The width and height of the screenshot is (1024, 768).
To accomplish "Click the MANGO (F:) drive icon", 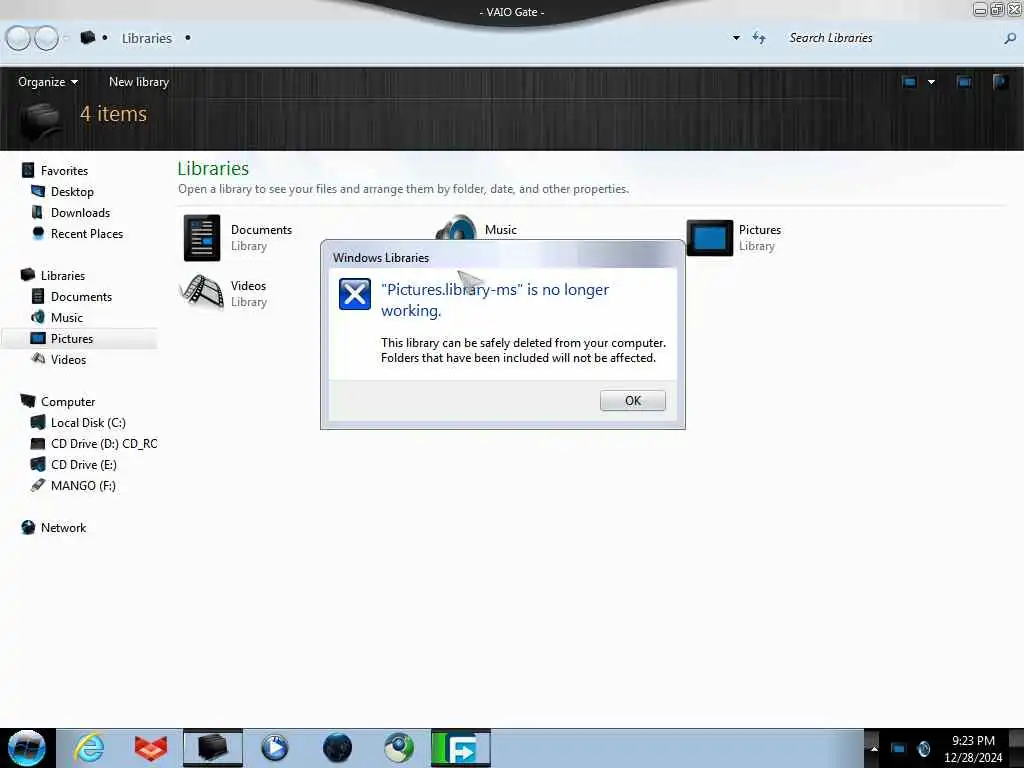I will (x=38, y=485).
